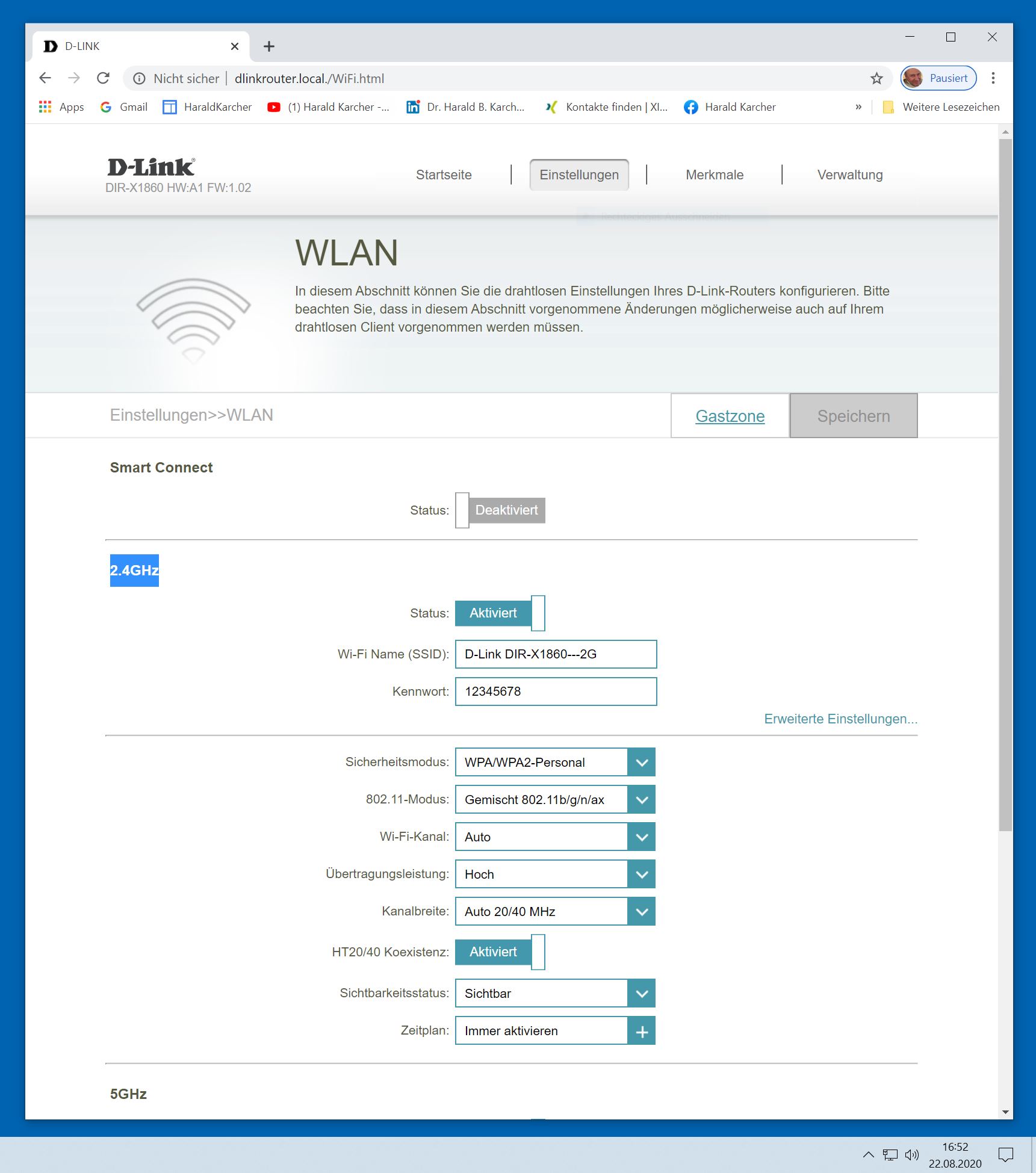This screenshot has height=1173, width=1036.
Task: Click the Einstellungen>>WLAN breadcrumb text
Action: [191, 415]
